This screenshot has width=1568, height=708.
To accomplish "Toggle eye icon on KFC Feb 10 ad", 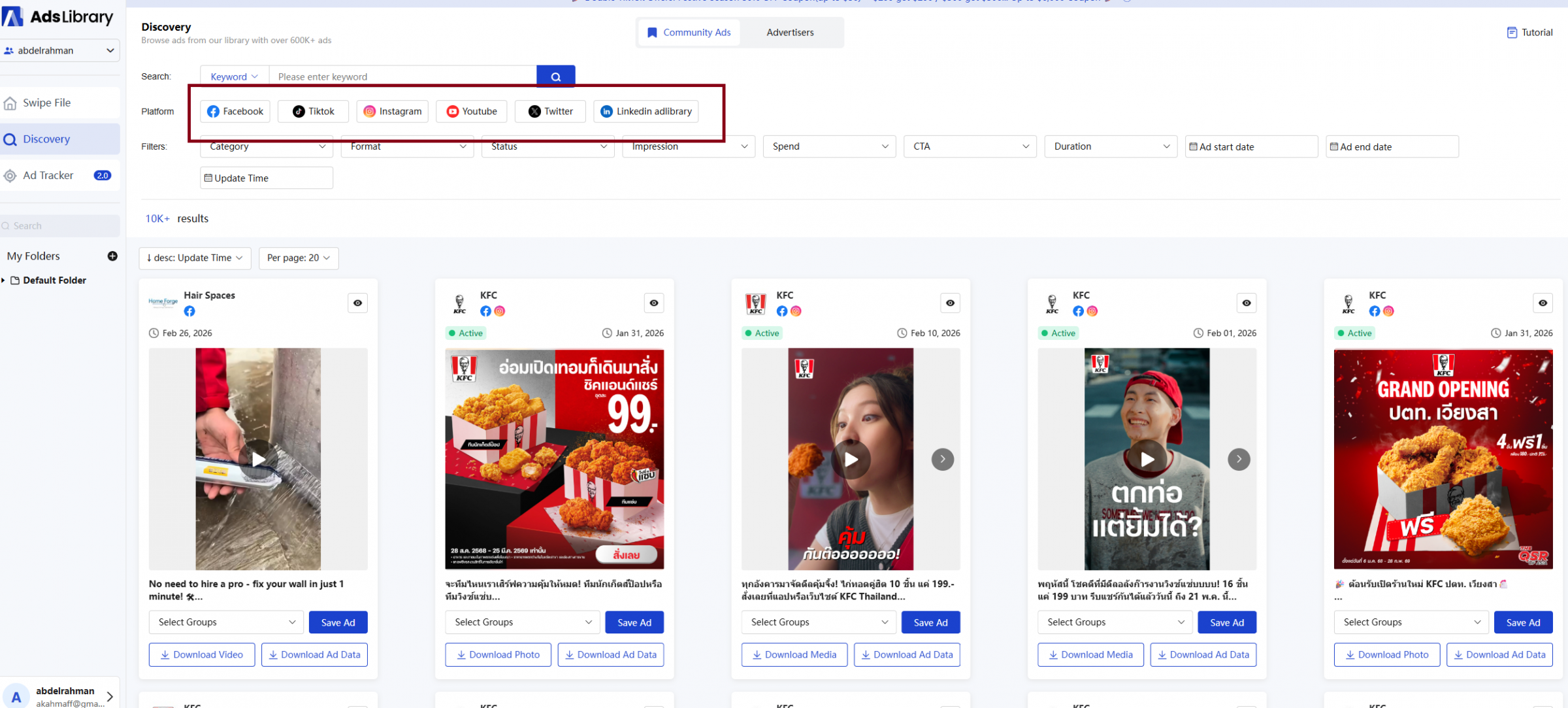I will click(950, 303).
